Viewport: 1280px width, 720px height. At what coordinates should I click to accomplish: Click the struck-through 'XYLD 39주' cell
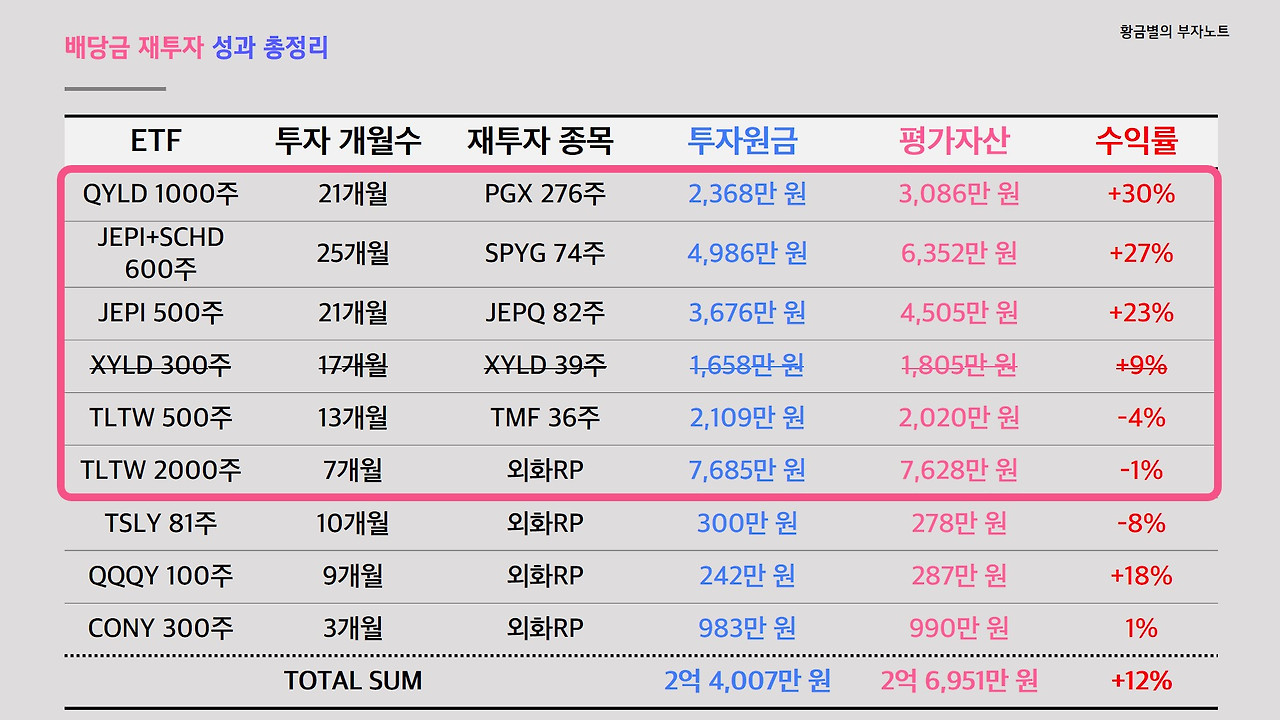coord(545,366)
